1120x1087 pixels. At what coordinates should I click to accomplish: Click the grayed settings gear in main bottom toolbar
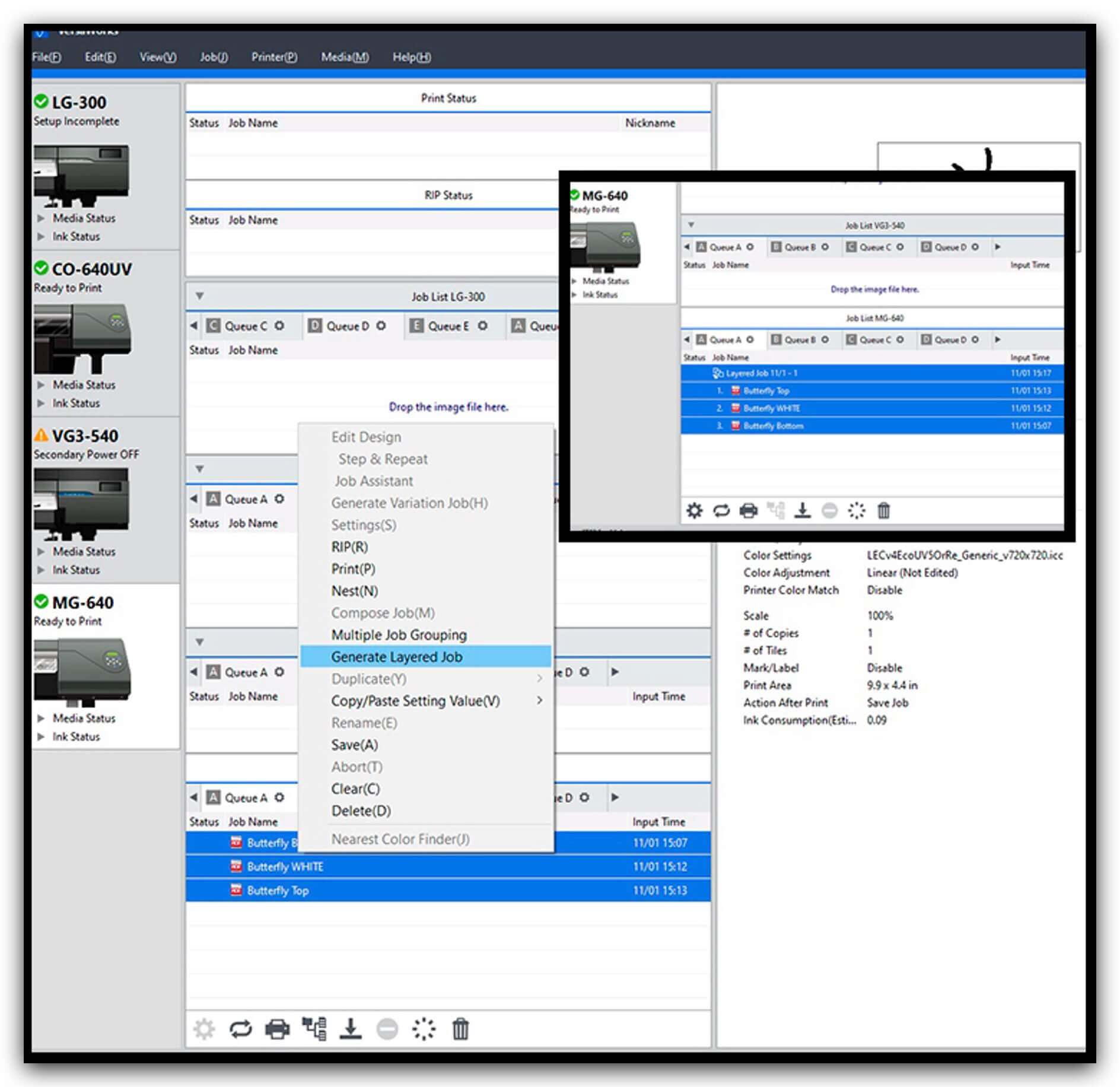(x=204, y=1029)
